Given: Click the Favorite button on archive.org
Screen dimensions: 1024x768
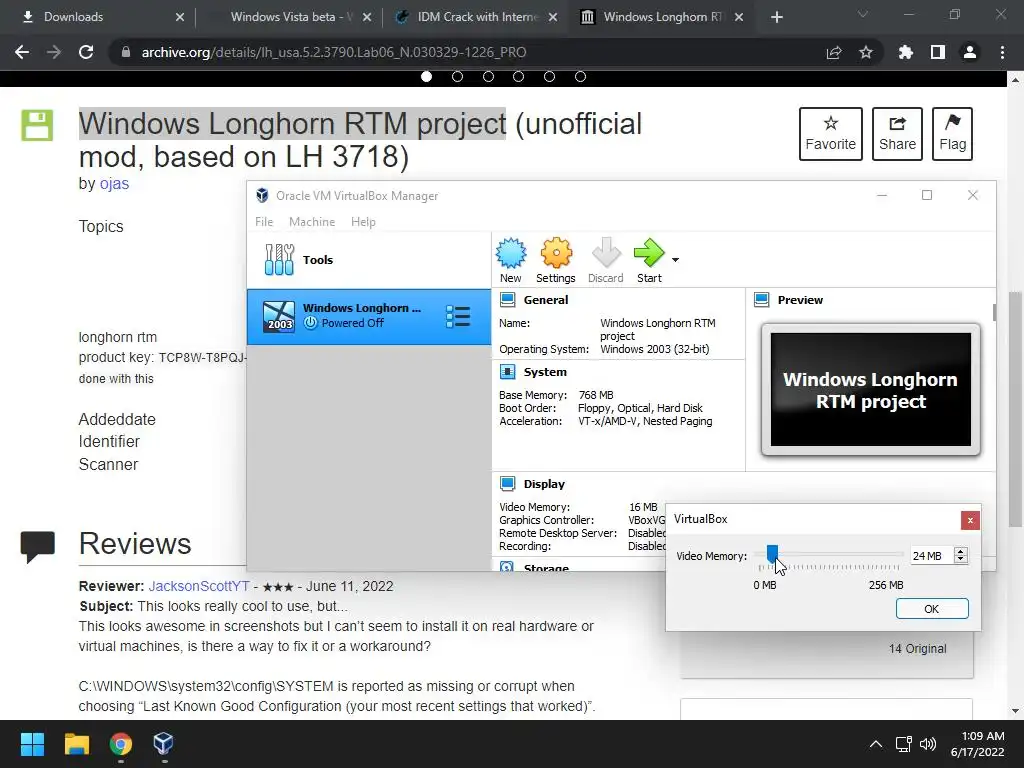Looking at the screenshot, I should click(x=831, y=134).
